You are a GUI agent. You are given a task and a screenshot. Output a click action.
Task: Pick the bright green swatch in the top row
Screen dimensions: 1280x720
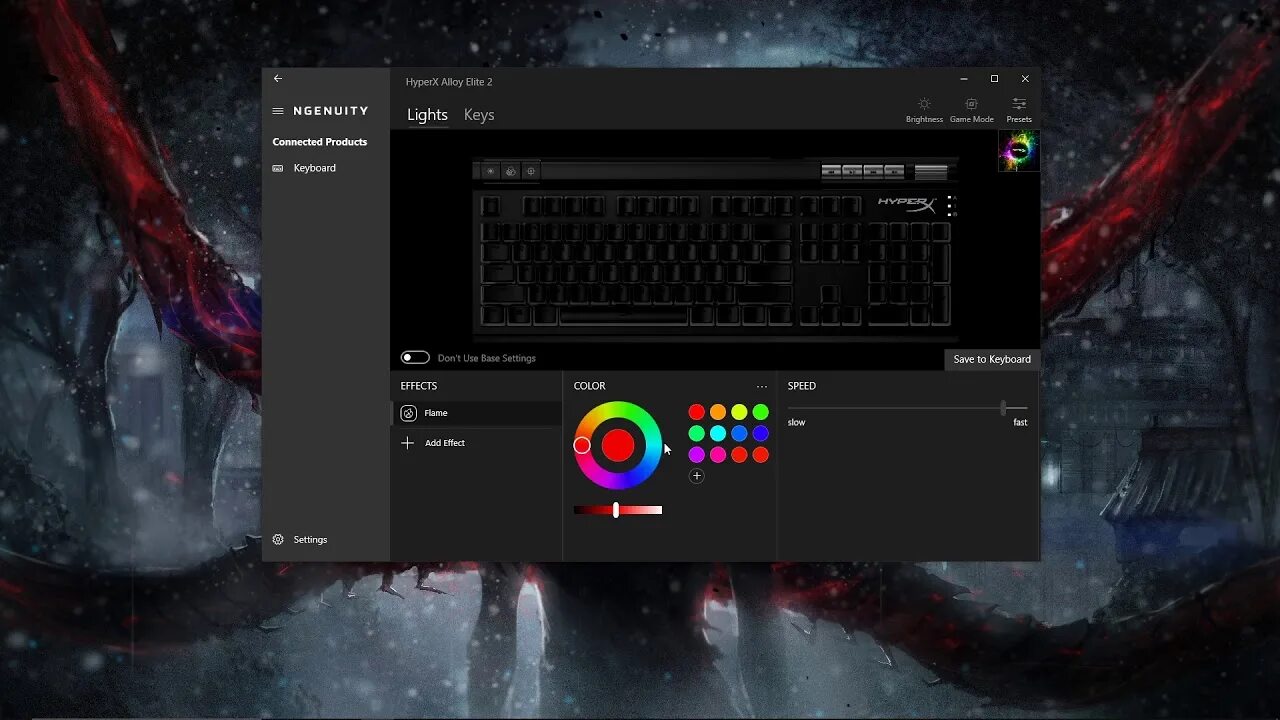click(x=761, y=412)
